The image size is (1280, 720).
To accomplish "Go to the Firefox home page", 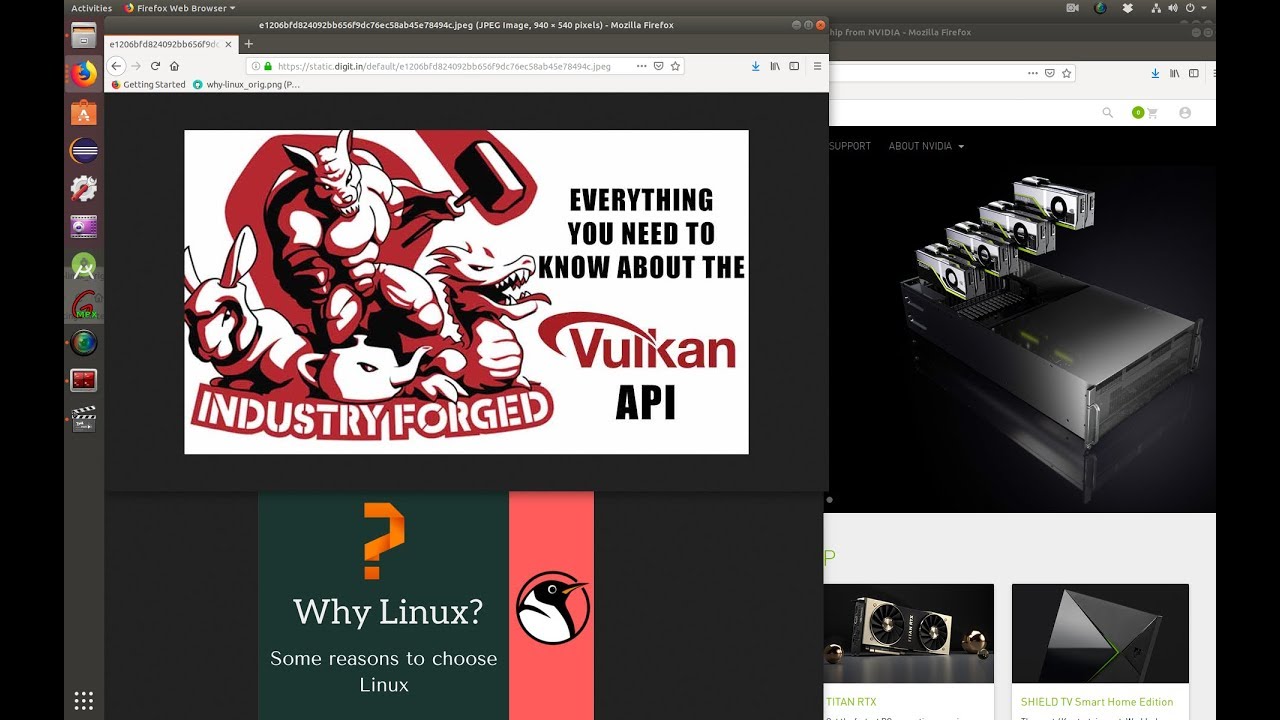I will point(174,66).
